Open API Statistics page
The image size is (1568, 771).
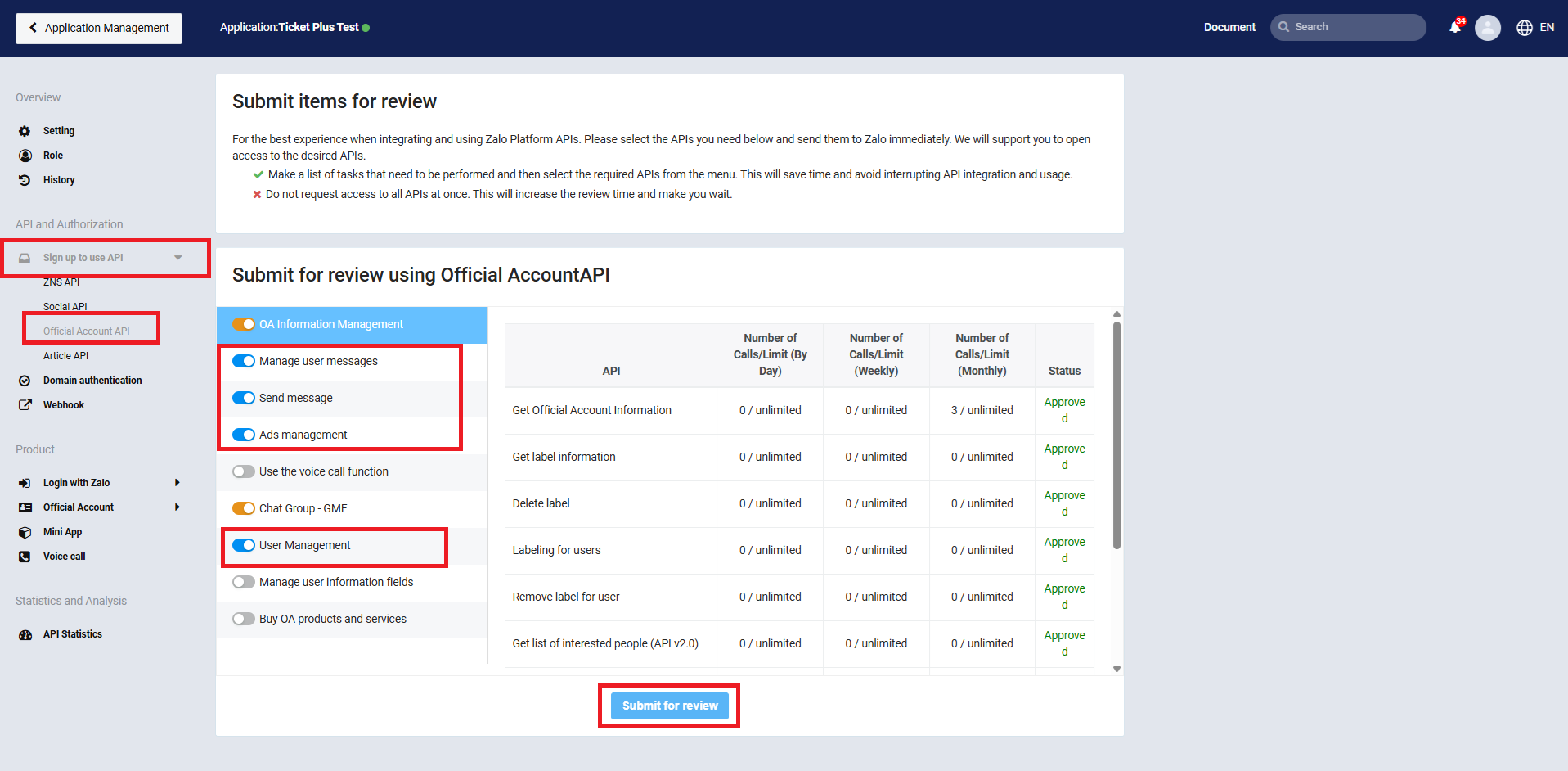[73, 634]
